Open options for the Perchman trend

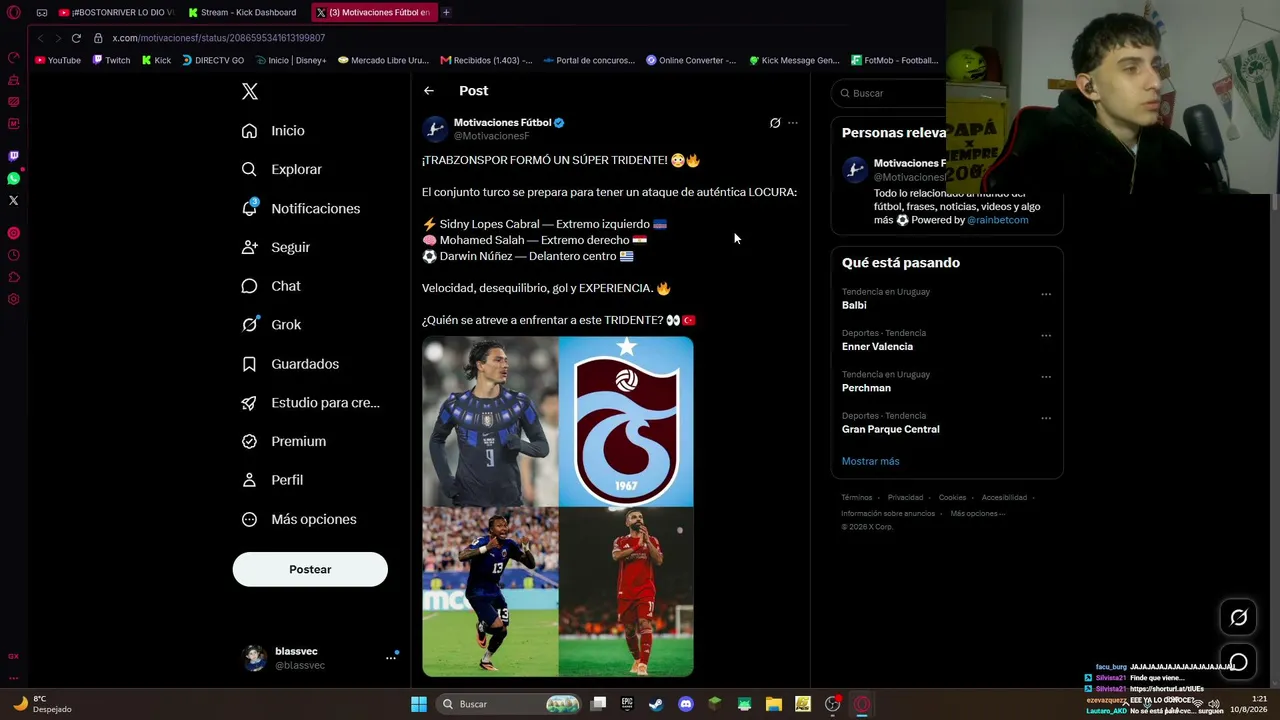1046,377
